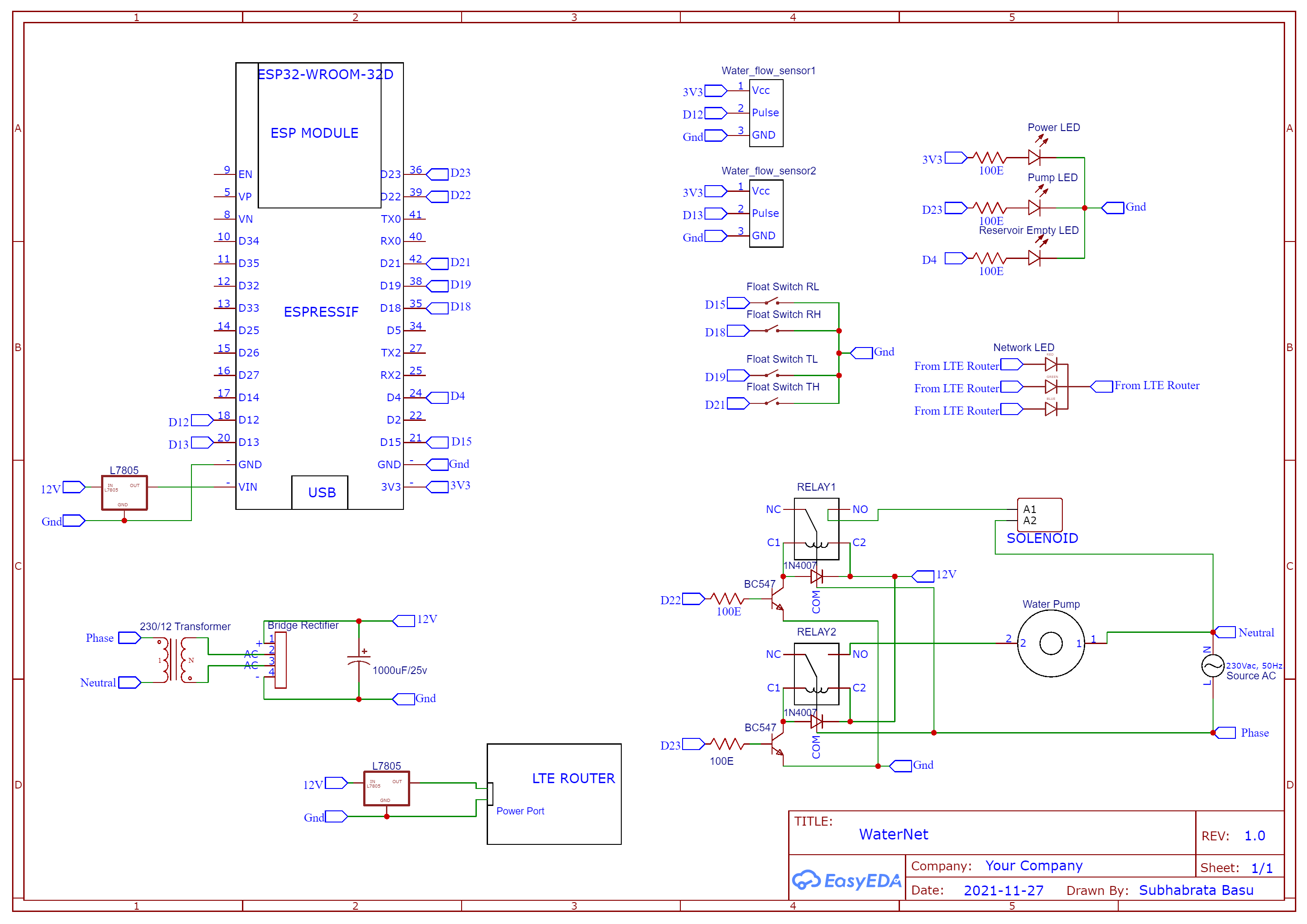Click the WaterNet title text
This screenshot has width=1307, height=924.
click(x=893, y=834)
